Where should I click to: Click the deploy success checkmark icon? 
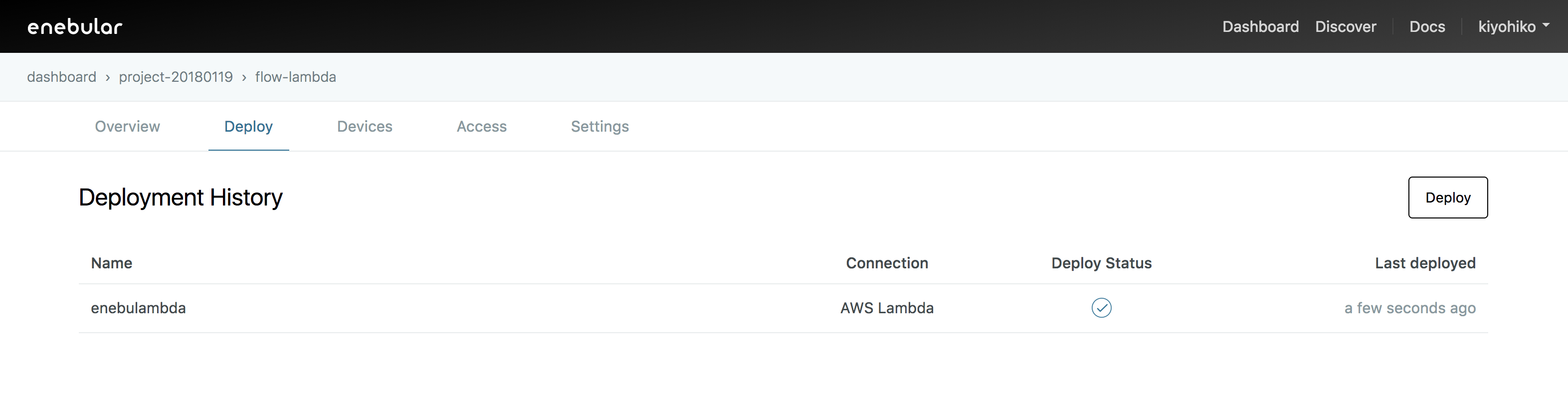[1101, 308]
